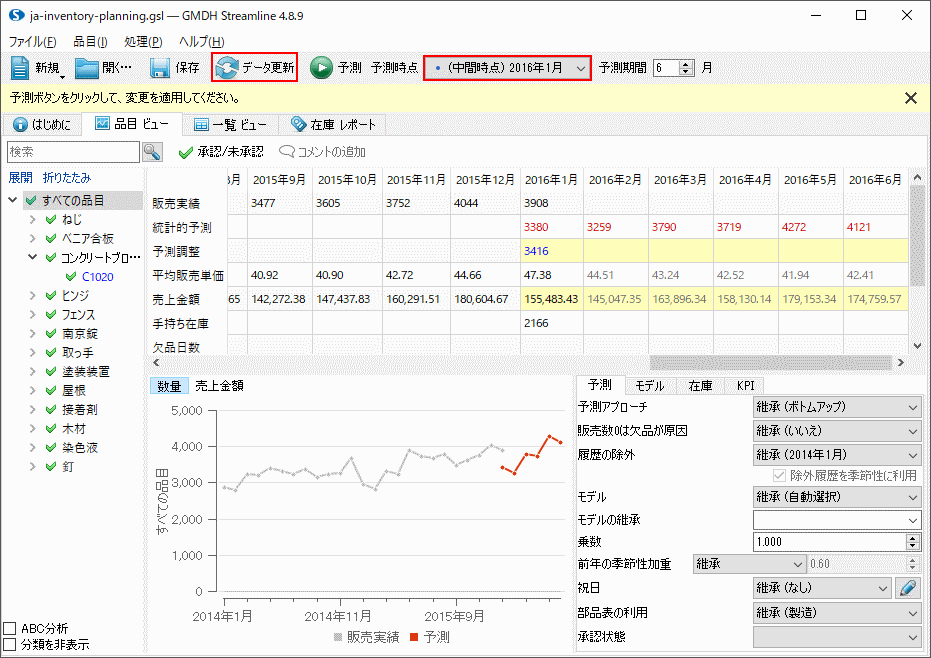Click the green 予測 play icon
This screenshot has width=931, height=658.
[x=321, y=68]
